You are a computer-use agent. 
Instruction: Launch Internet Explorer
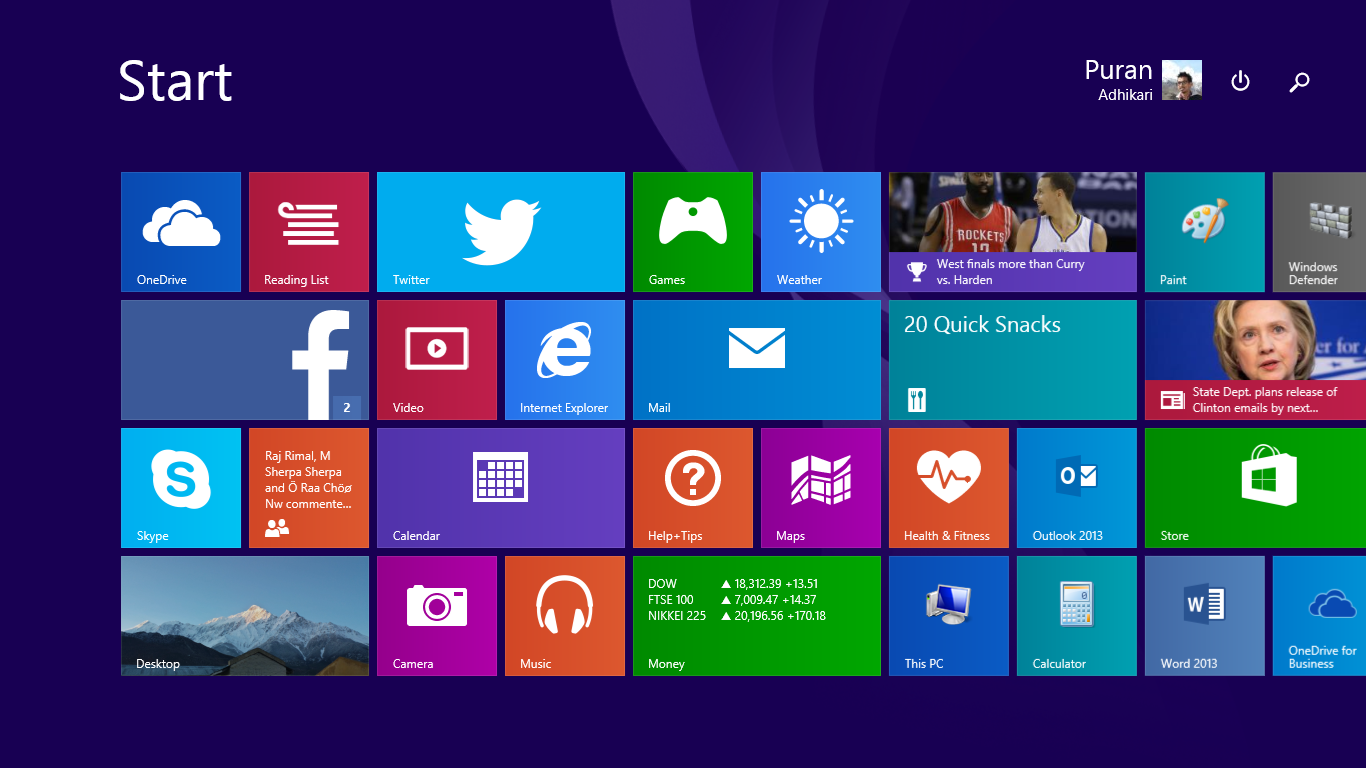565,360
